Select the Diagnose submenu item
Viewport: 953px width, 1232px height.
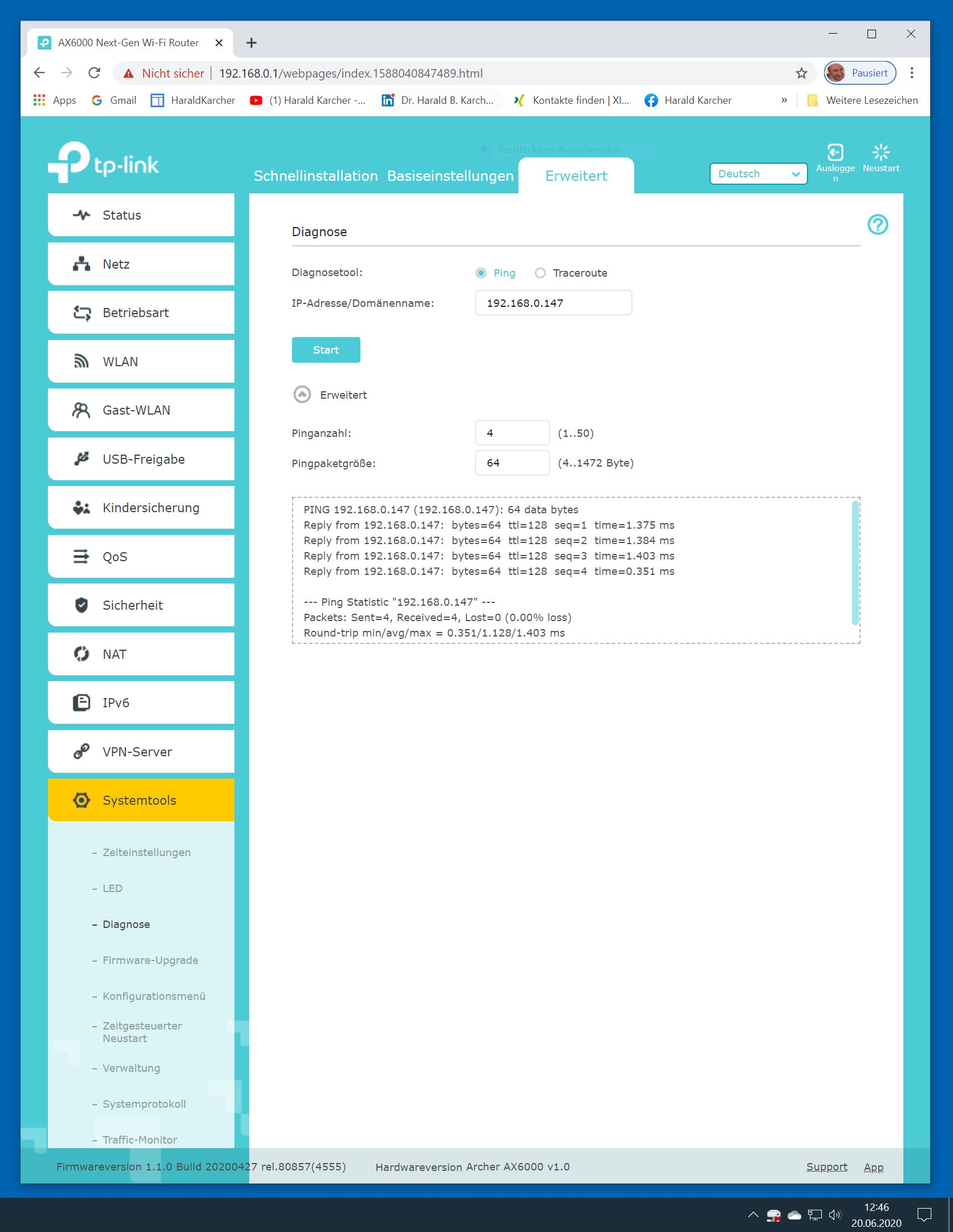[x=126, y=925]
